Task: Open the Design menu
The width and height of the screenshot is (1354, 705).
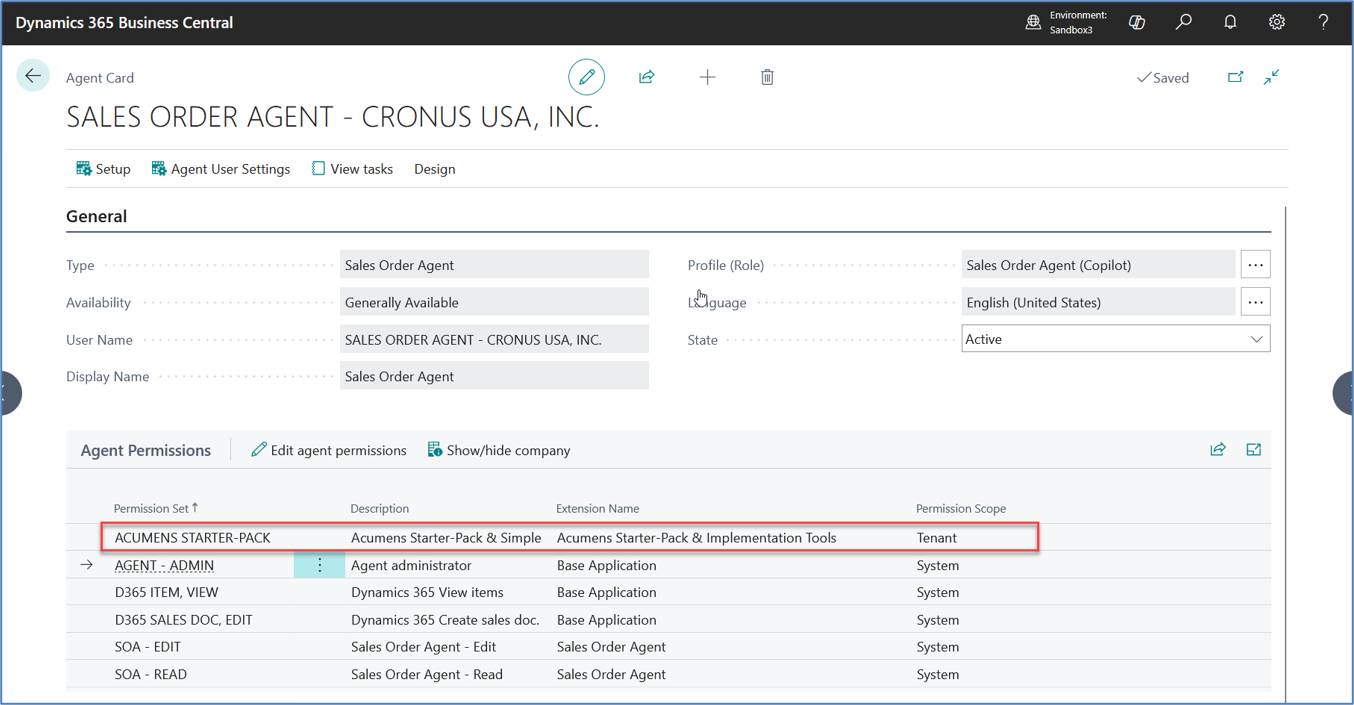Action: (435, 169)
